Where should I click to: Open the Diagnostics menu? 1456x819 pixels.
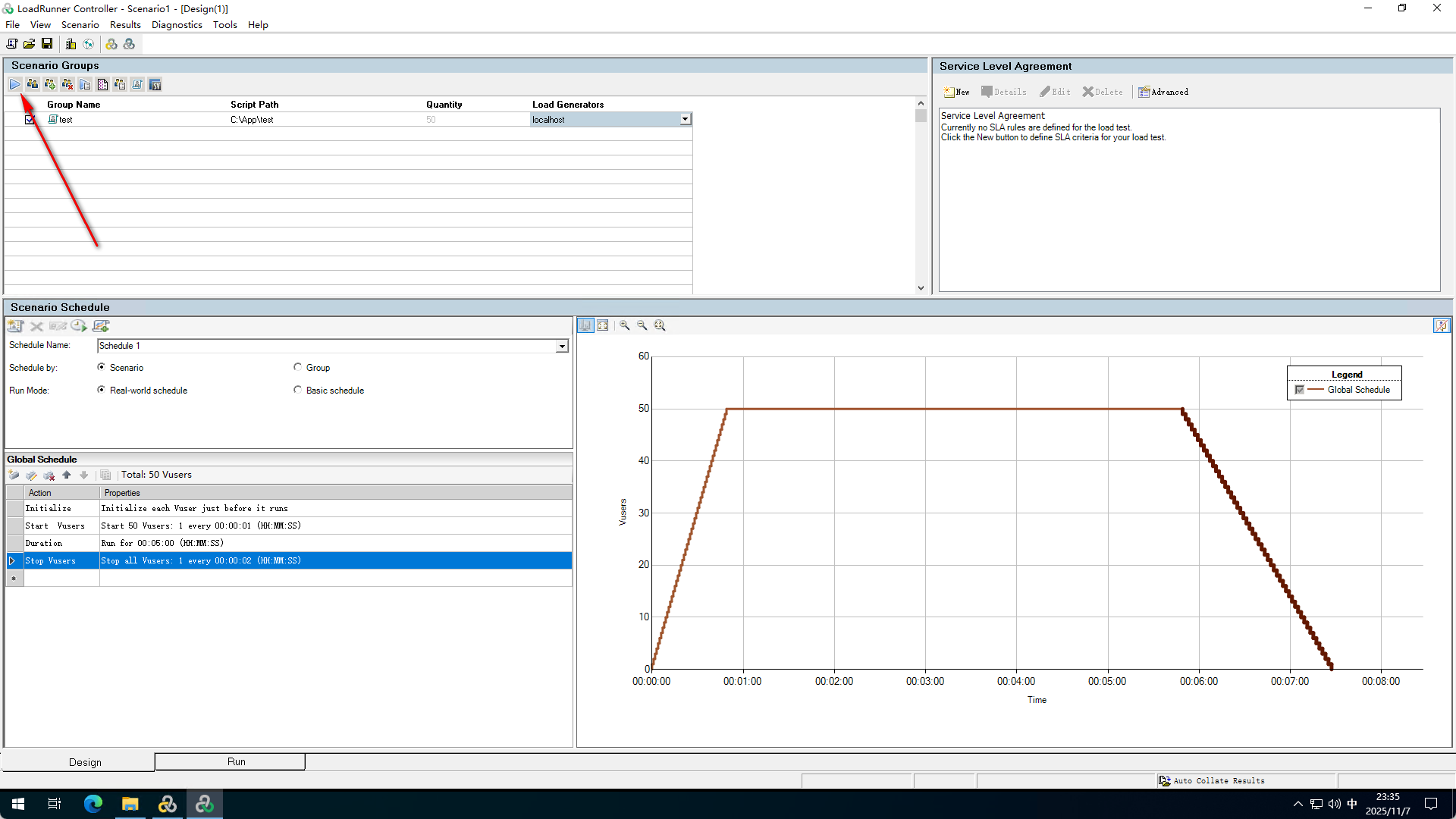tap(177, 25)
